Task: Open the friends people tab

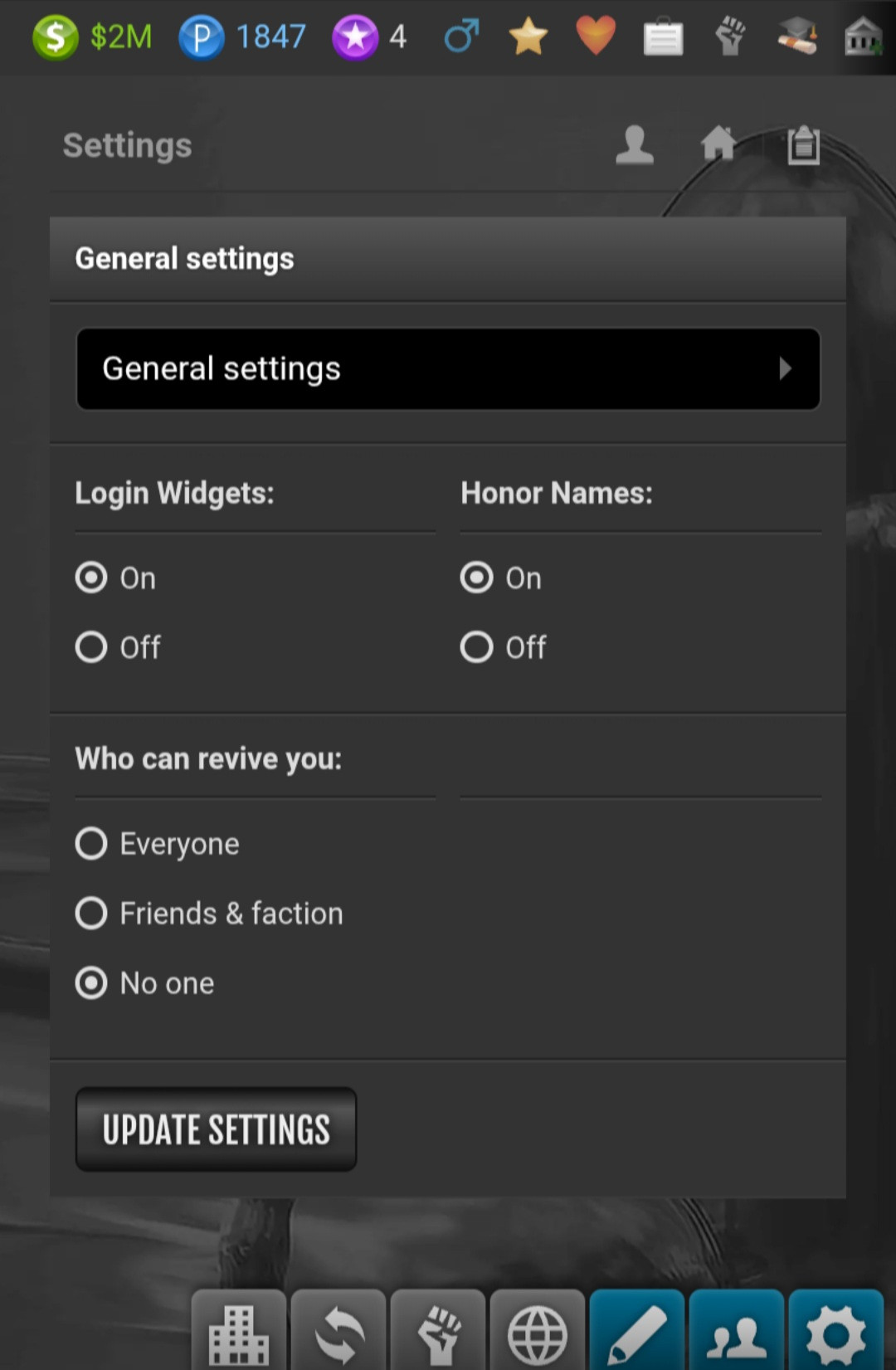Action: pyautogui.click(x=736, y=1332)
